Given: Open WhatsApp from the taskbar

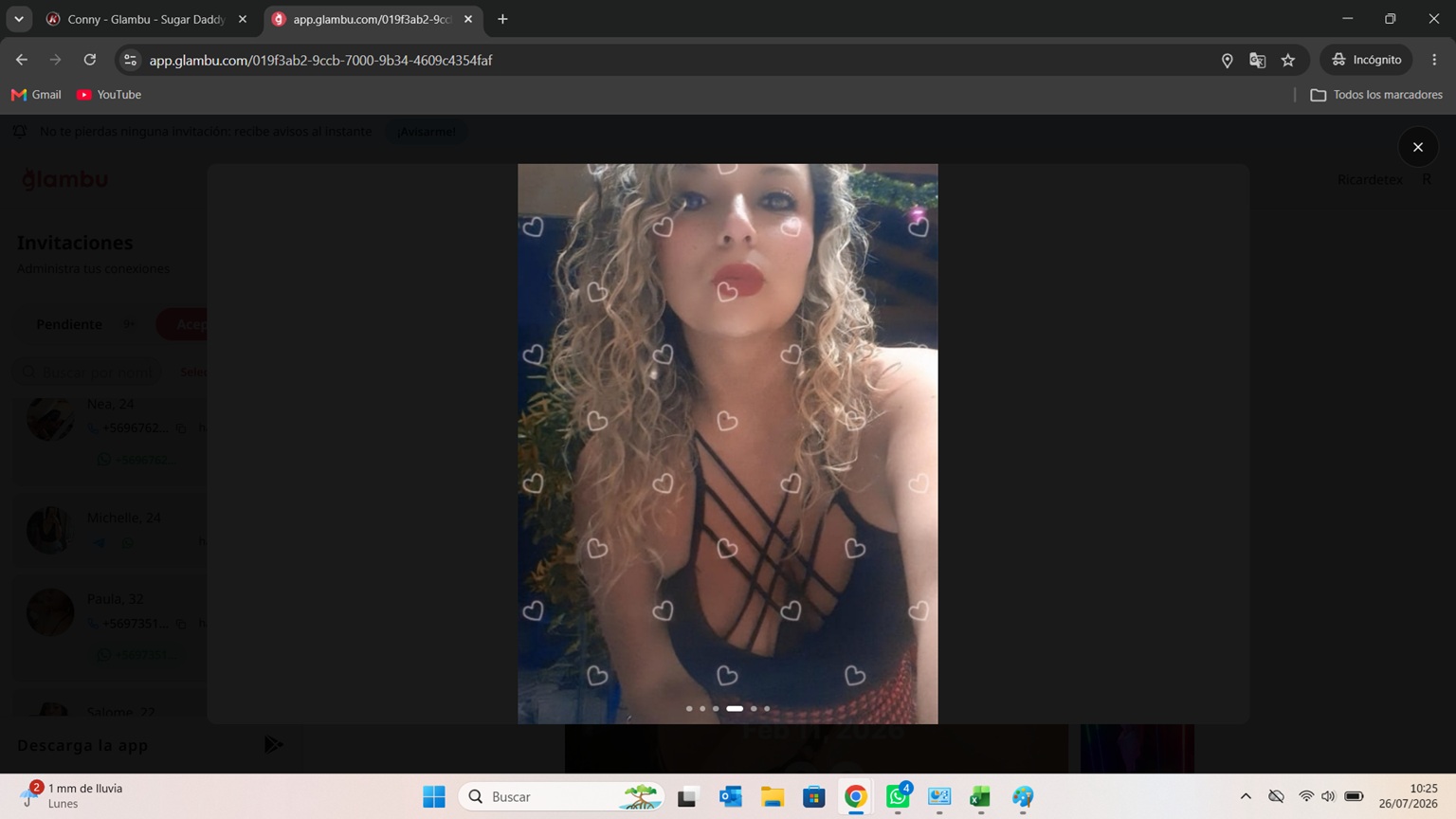Looking at the screenshot, I should [x=898, y=797].
